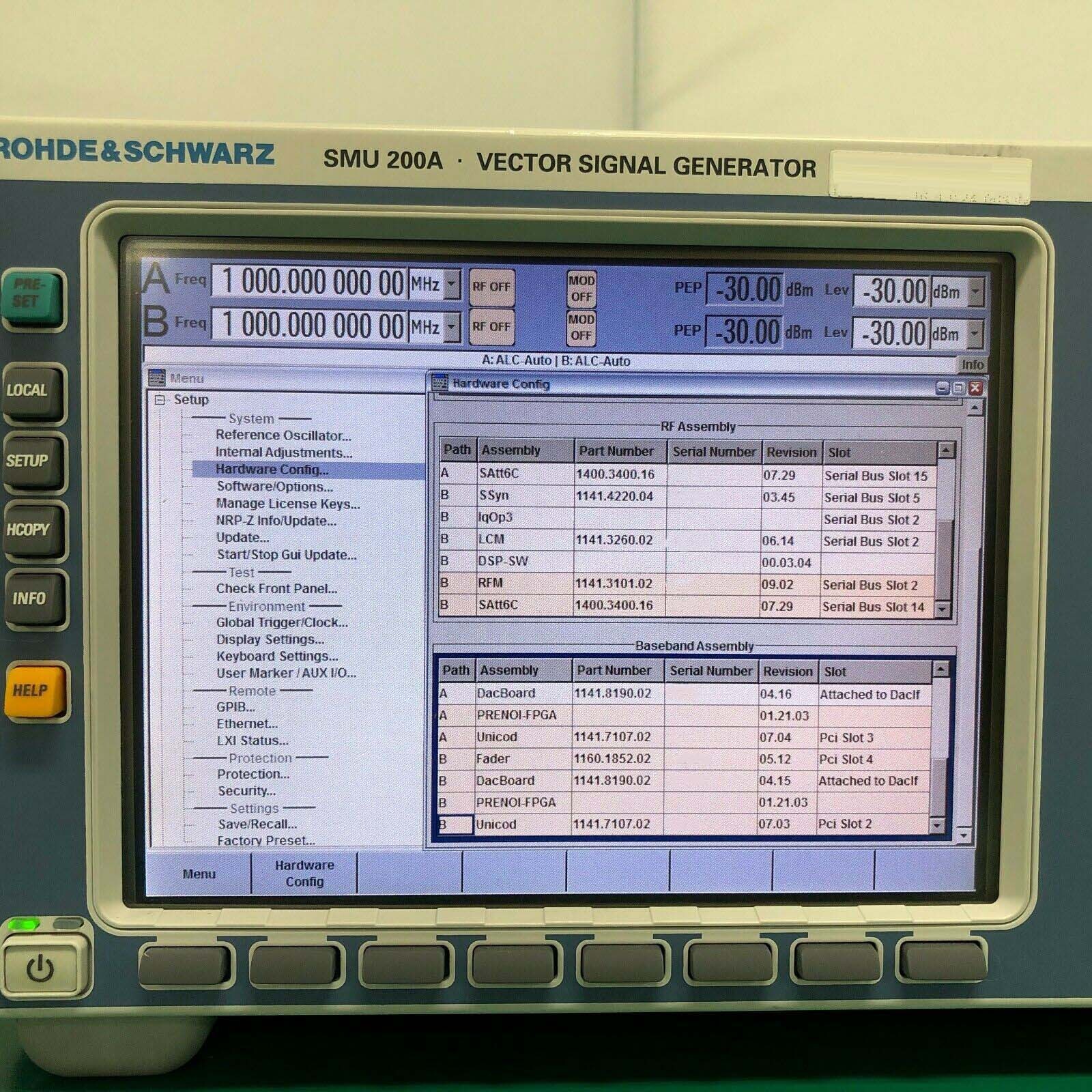Open Software/Options... menu entry
1092x1092 pixels.
(275, 487)
